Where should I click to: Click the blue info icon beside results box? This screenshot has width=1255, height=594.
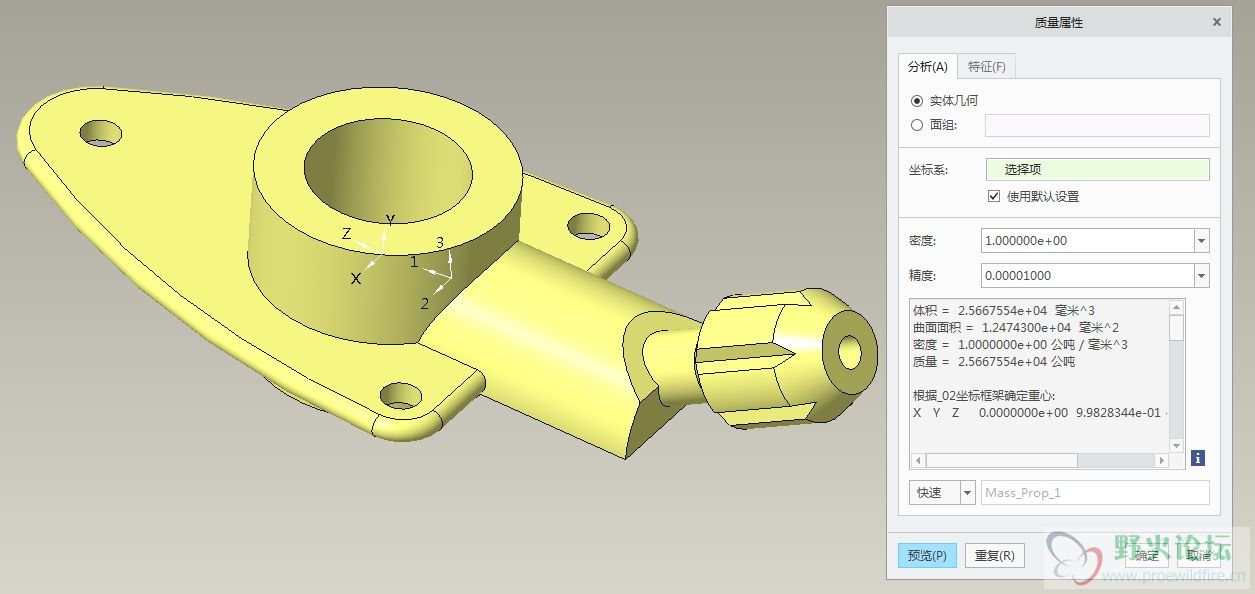tap(1198, 458)
